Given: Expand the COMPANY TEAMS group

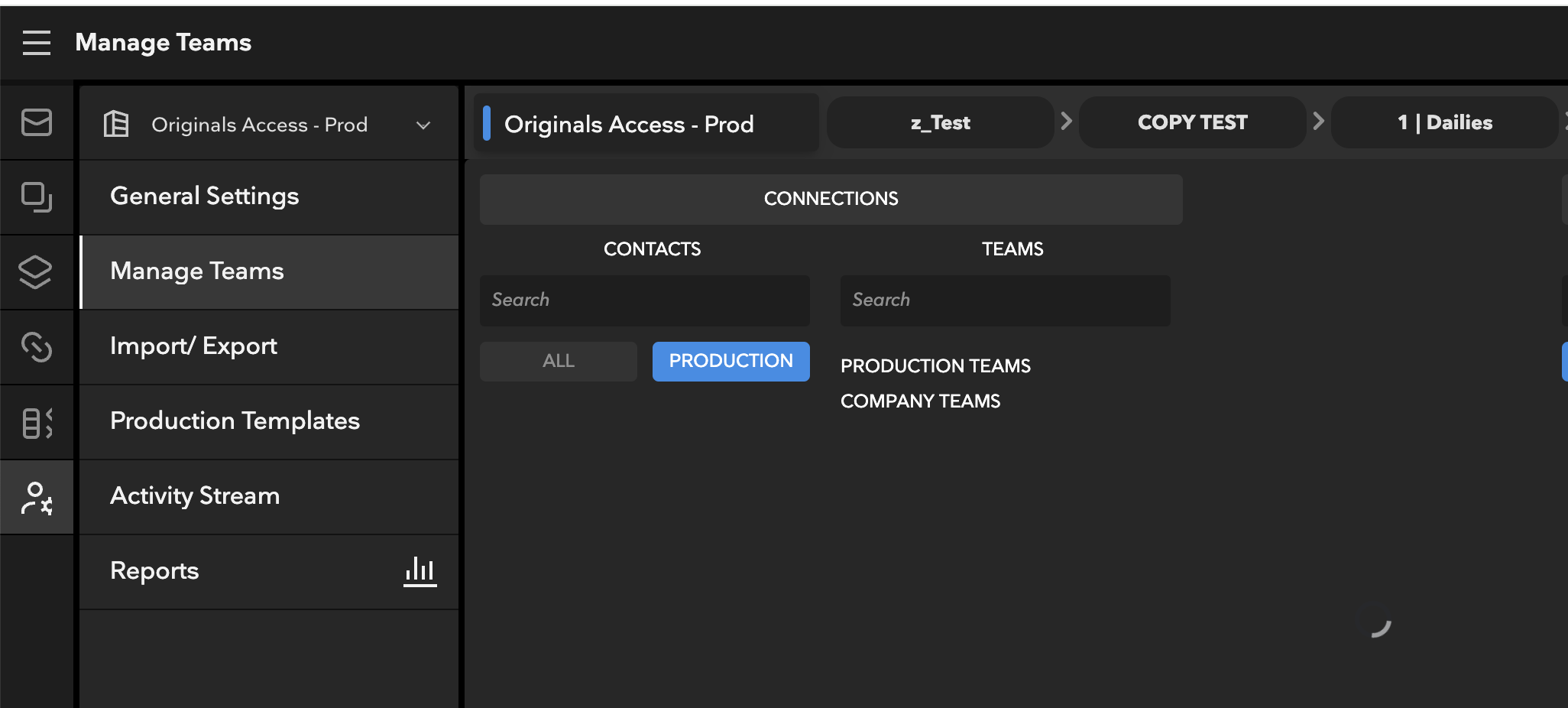Looking at the screenshot, I should (920, 401).
